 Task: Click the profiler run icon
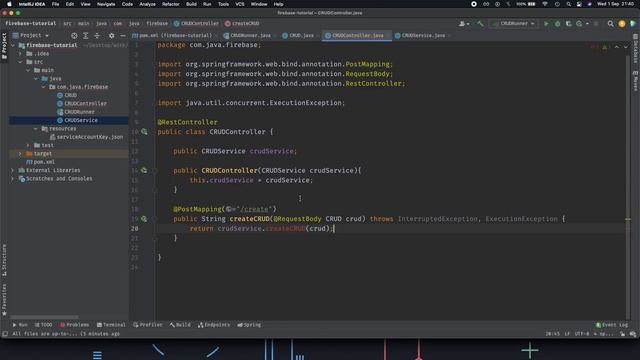point(579,24)
